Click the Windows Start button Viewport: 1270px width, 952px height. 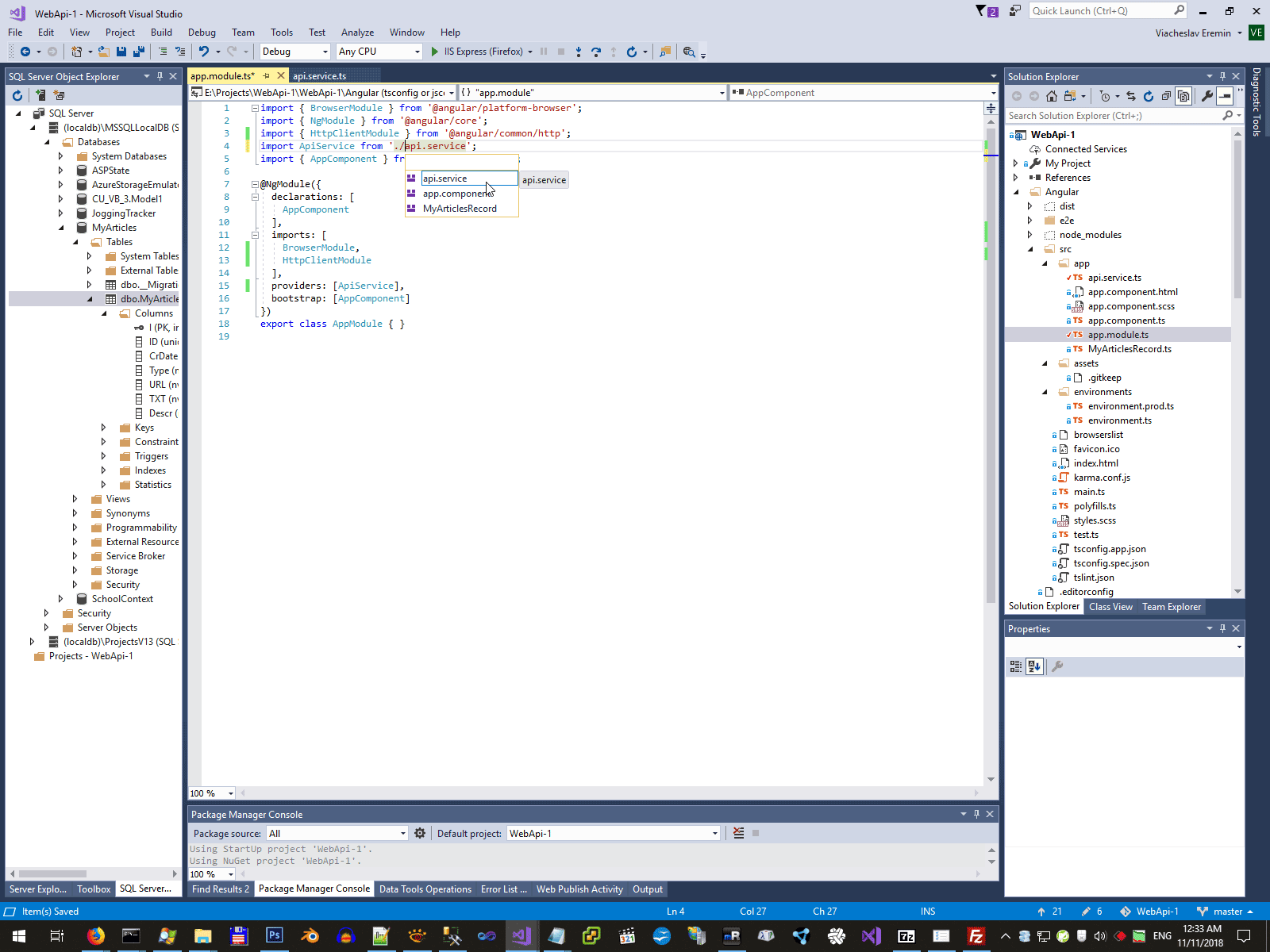click(17, 936)
